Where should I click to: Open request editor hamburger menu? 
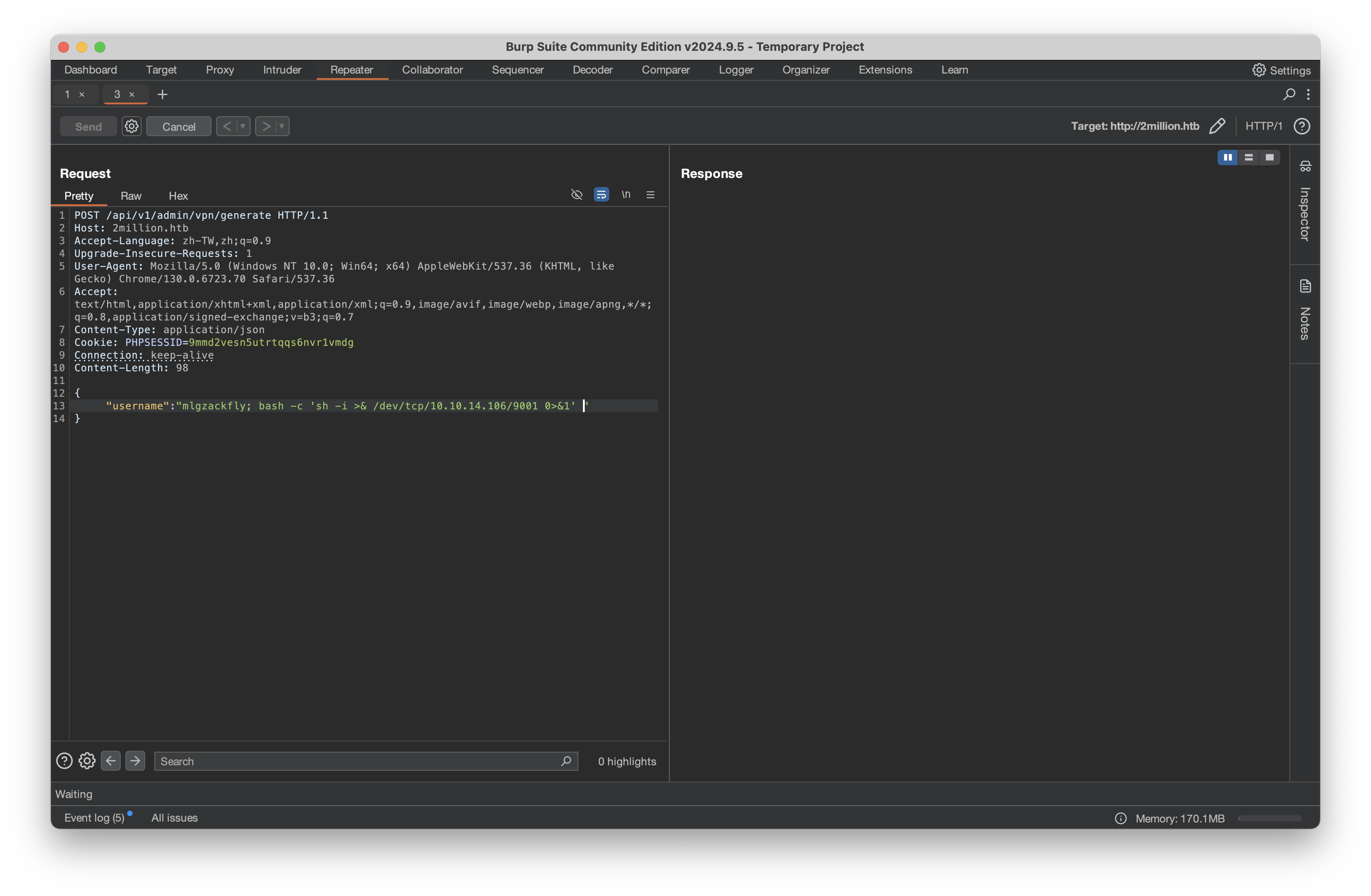point(651,195)
